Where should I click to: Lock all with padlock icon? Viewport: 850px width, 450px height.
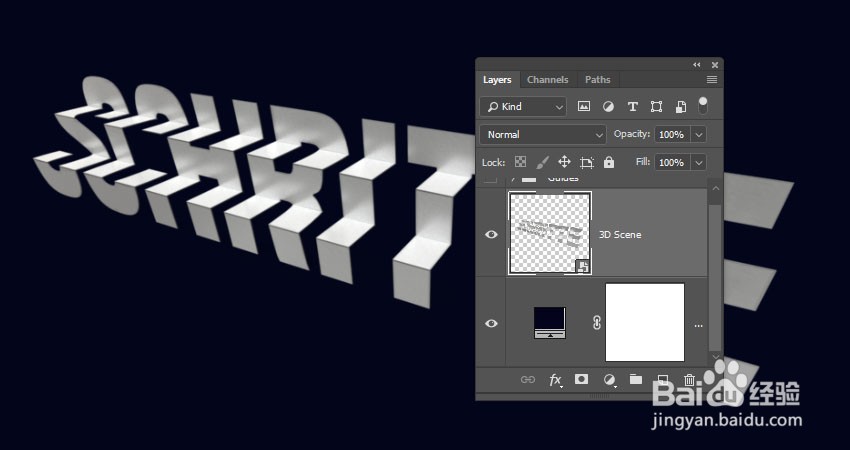click(609, 162)
